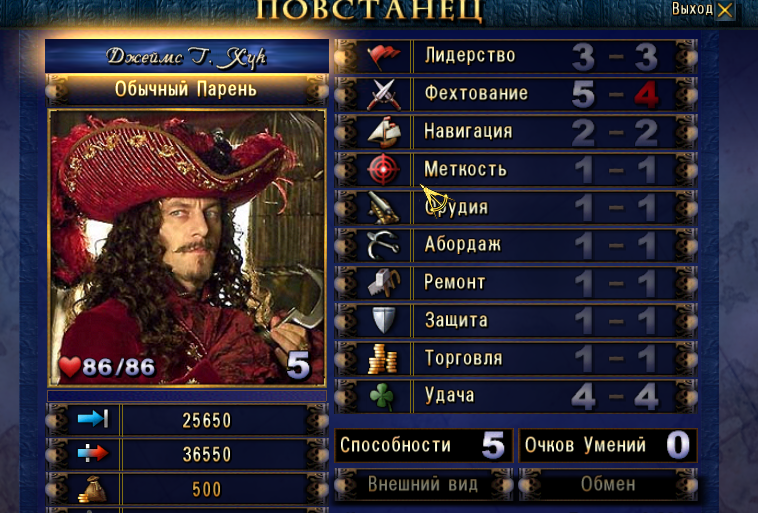Click the character portrait of Джеймс Хук
This screenshot has height=513, width=758.
tap(187, 247)
